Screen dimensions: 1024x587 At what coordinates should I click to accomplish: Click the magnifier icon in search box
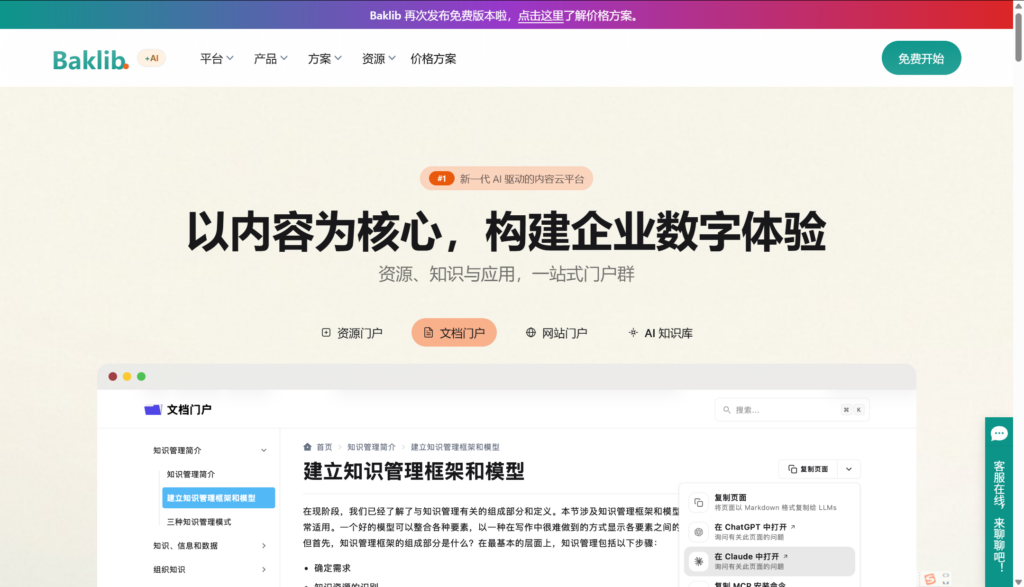pos(726,410)
